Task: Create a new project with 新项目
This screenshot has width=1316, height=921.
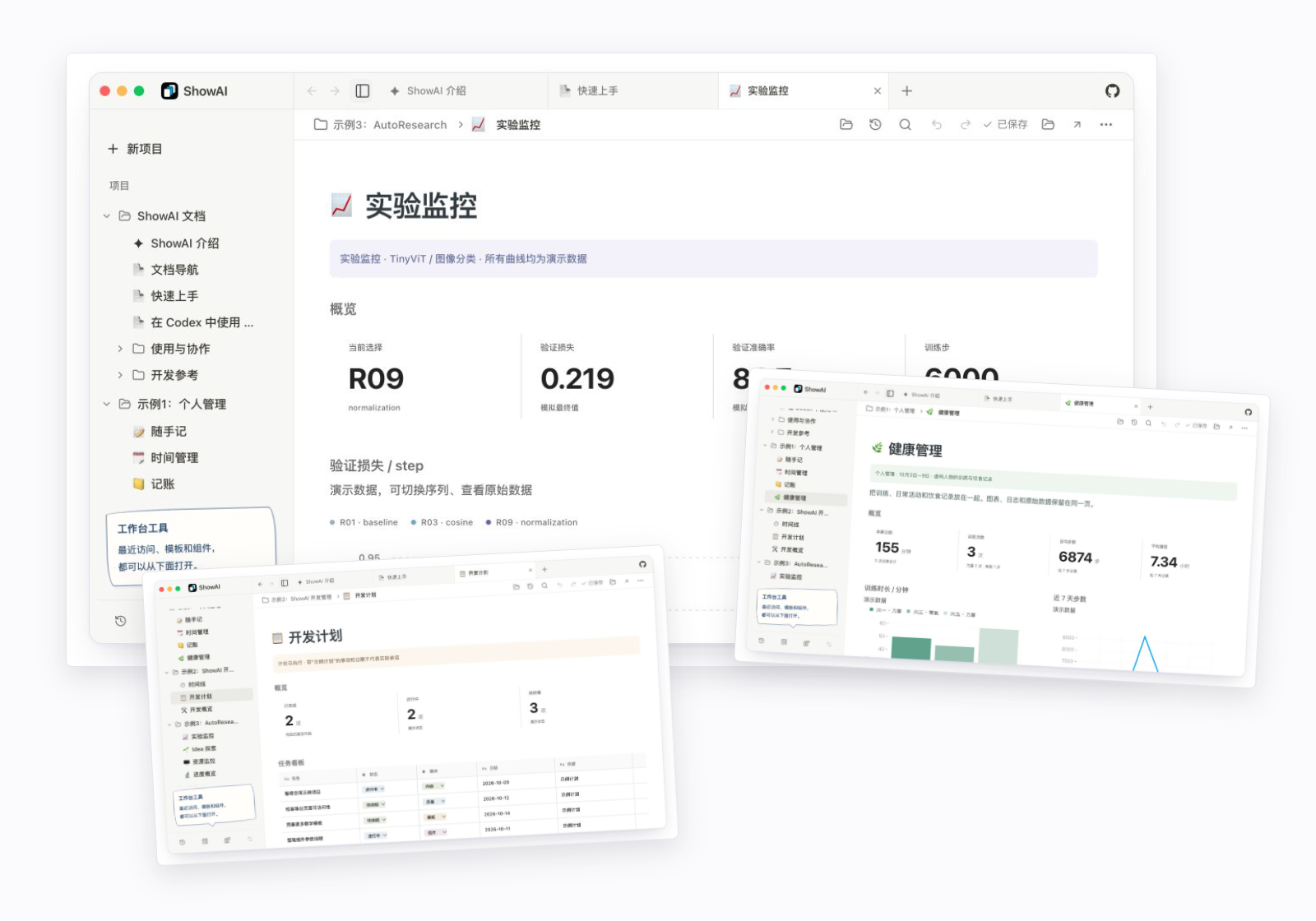Action: click(x=135, y=149)
